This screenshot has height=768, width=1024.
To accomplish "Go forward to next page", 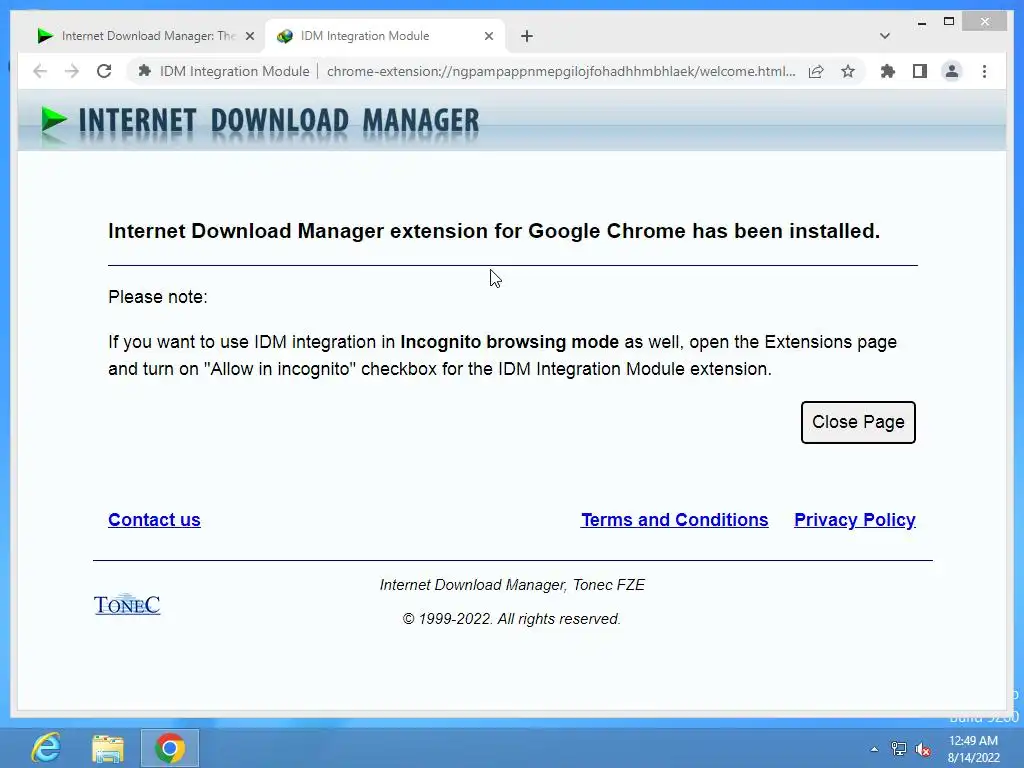I will point(72,71).
